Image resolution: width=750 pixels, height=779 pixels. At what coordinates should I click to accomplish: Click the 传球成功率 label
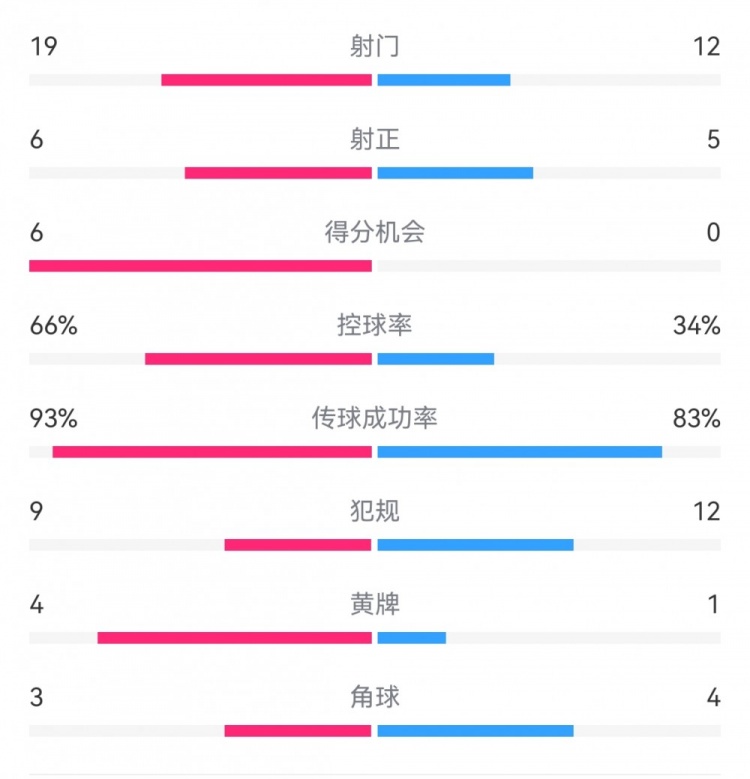[x=375, y=419]
